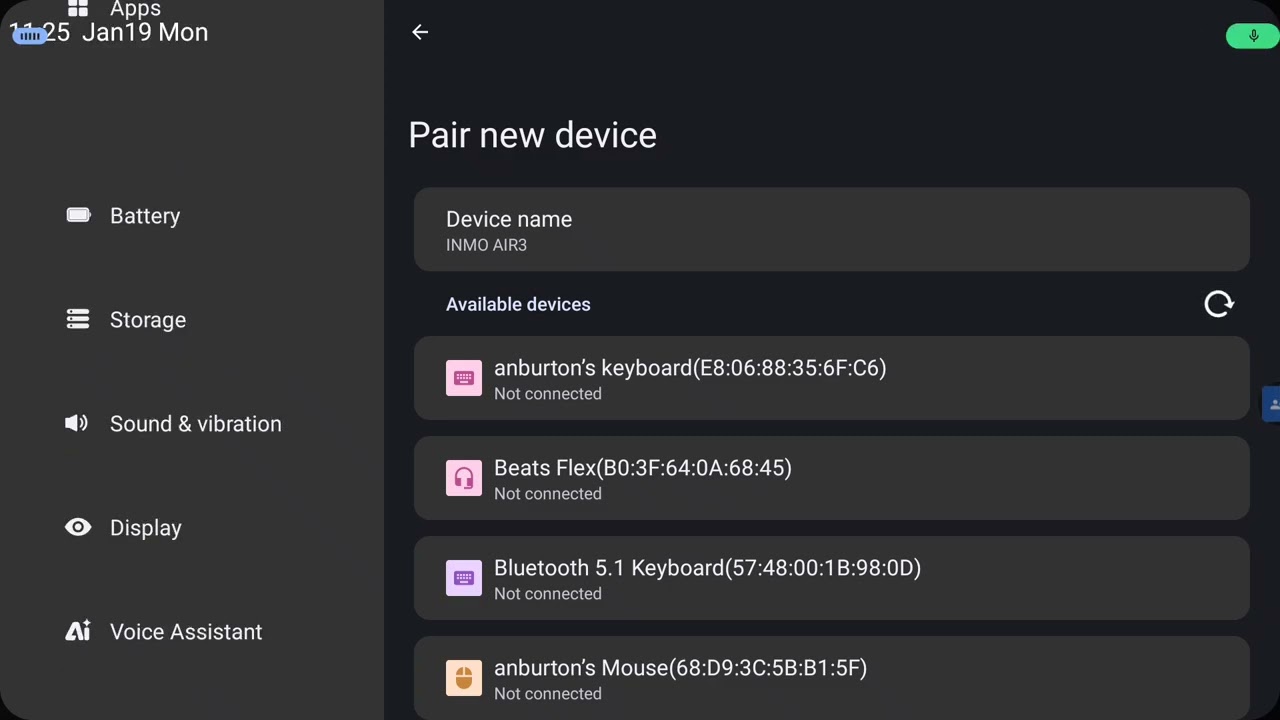1280x720 pixels.
Task: Refresh the available devices list
Action: [1219, 304]
